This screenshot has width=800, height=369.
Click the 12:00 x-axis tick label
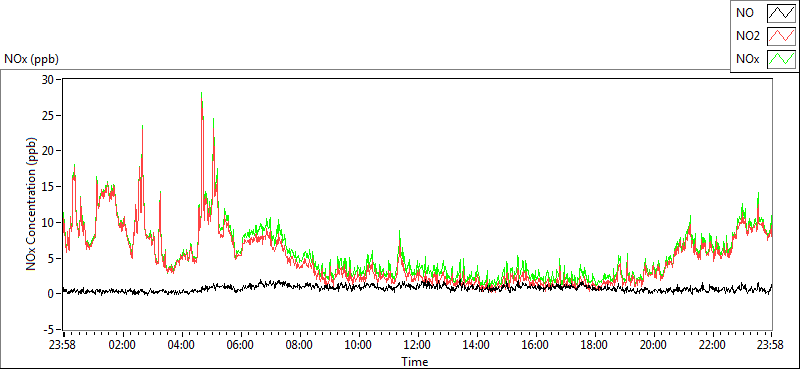[x=417, y=345]
